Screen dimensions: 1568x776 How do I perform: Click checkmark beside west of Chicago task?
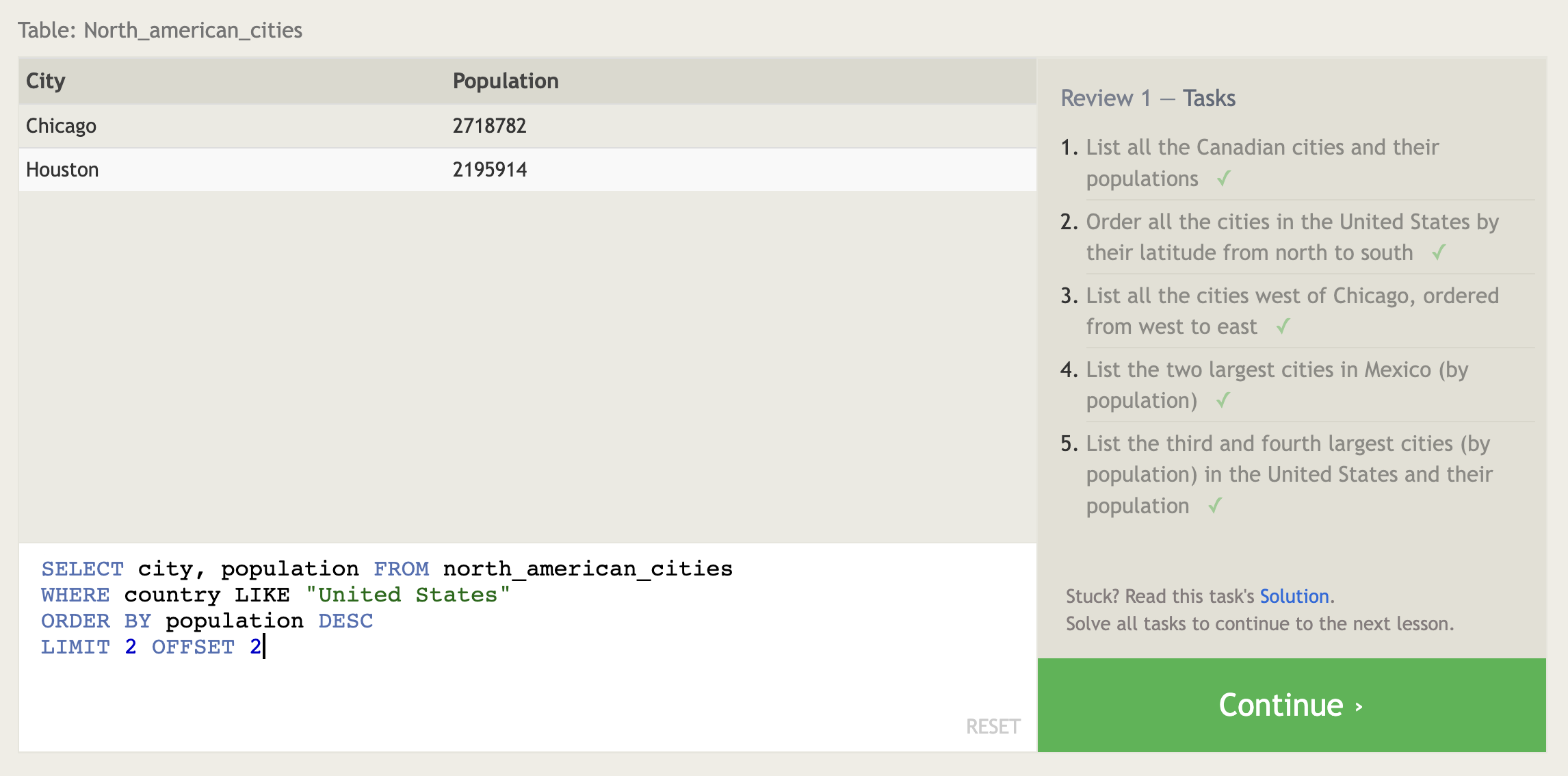point(1283,326)
